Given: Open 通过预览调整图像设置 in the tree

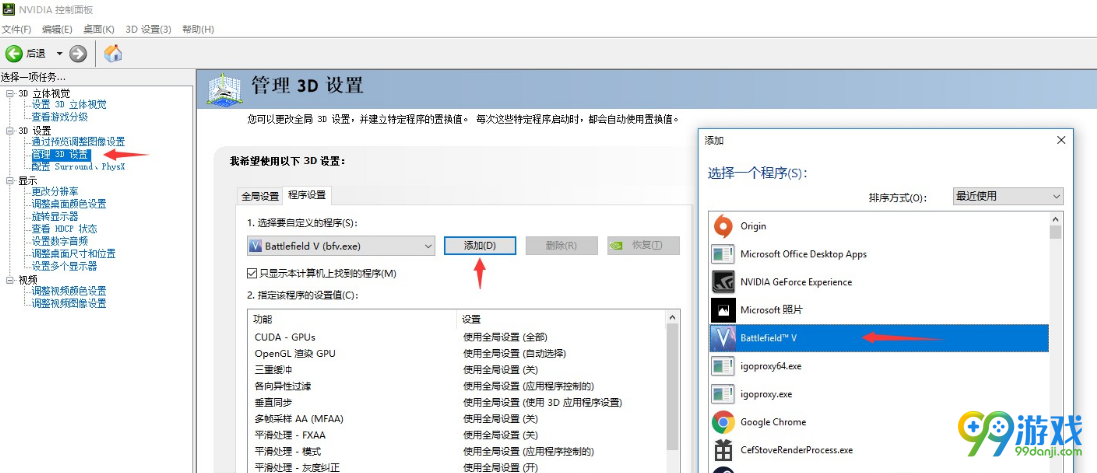Looking at the screenshot, I should click(x=78, y=141).
